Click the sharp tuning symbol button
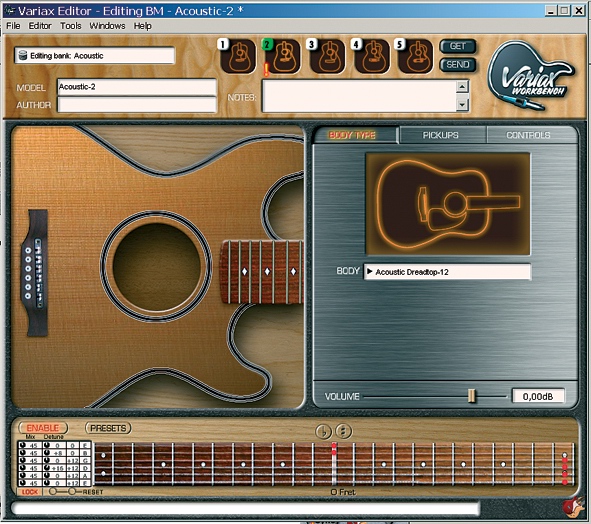This screenshot has width=591, height=524. tap(343, 431)
